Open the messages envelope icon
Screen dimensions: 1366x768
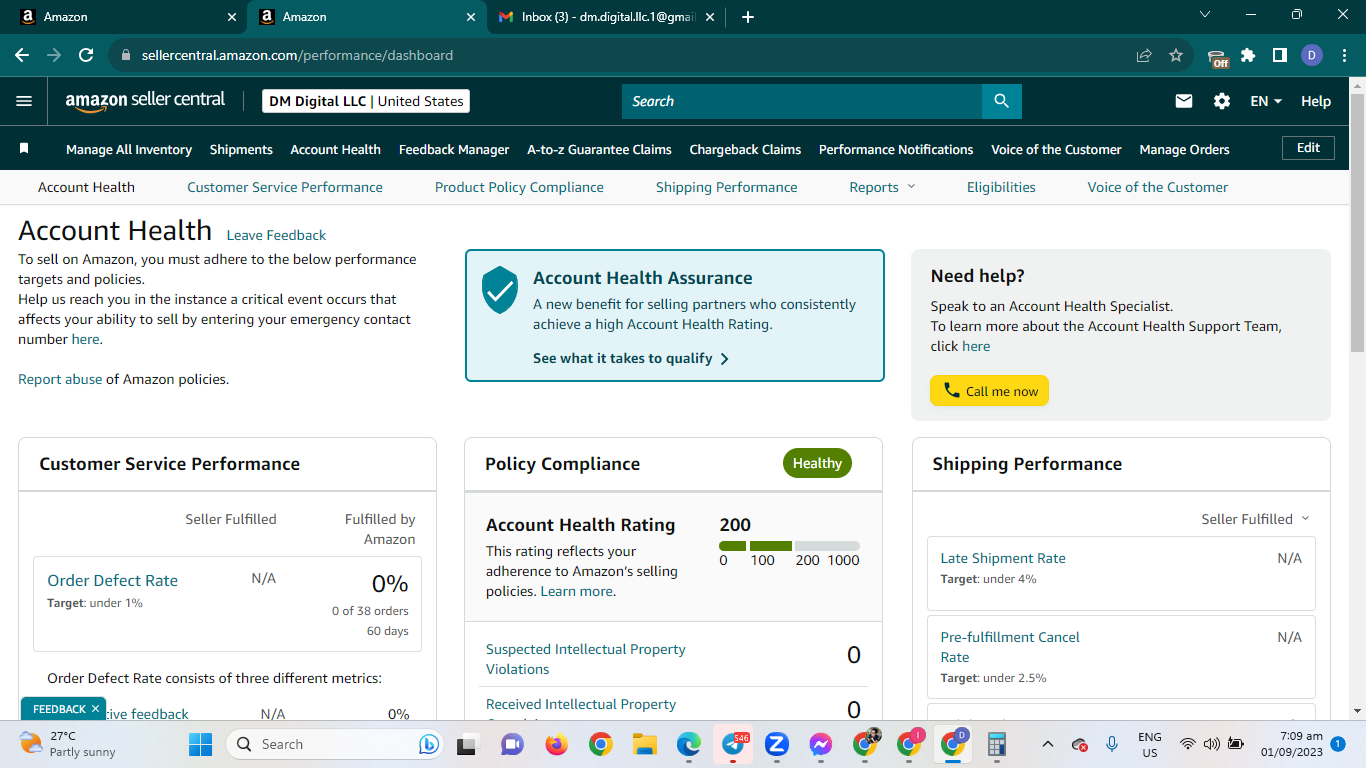(x=1184, y=101)
